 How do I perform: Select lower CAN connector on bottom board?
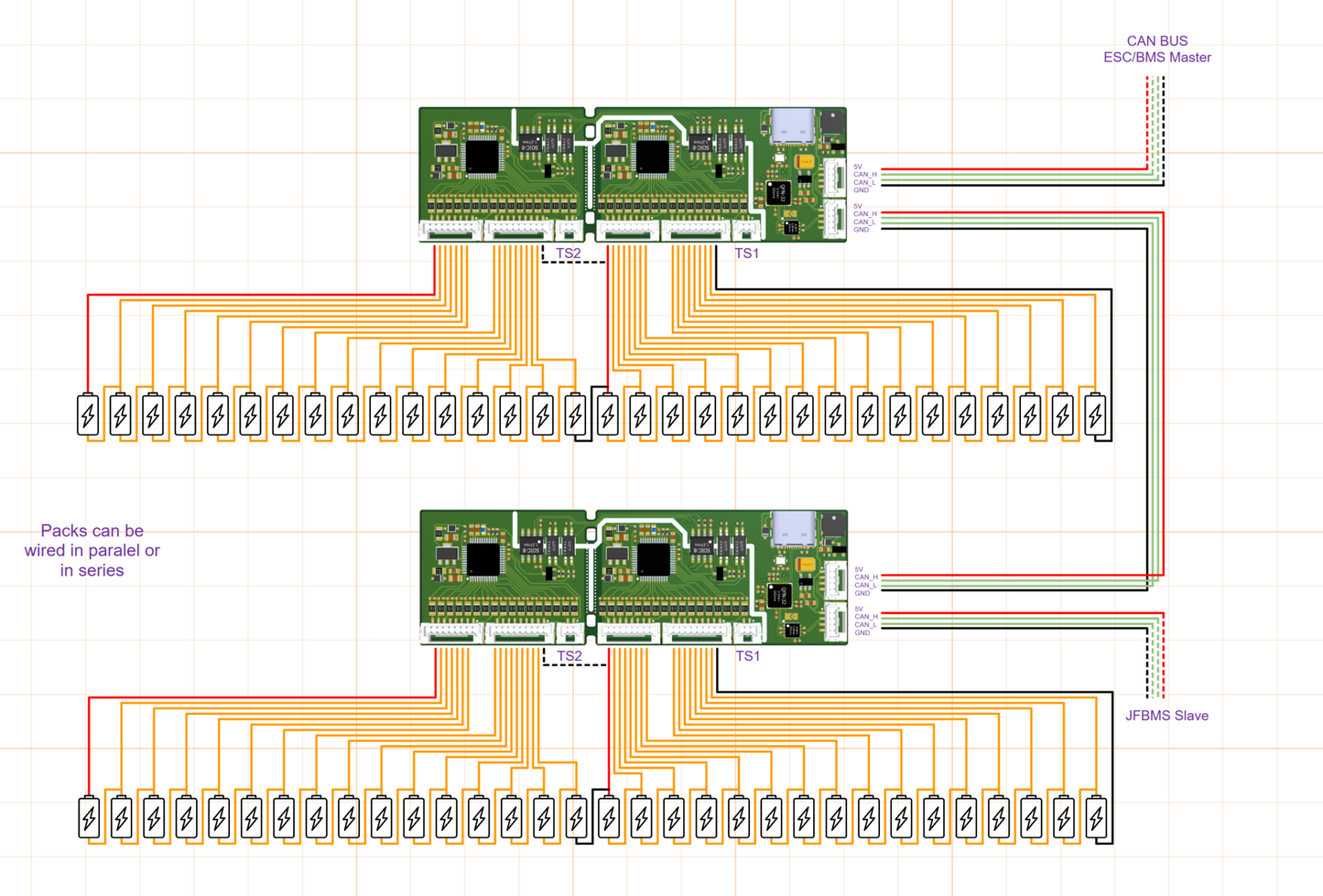(836, 621)
